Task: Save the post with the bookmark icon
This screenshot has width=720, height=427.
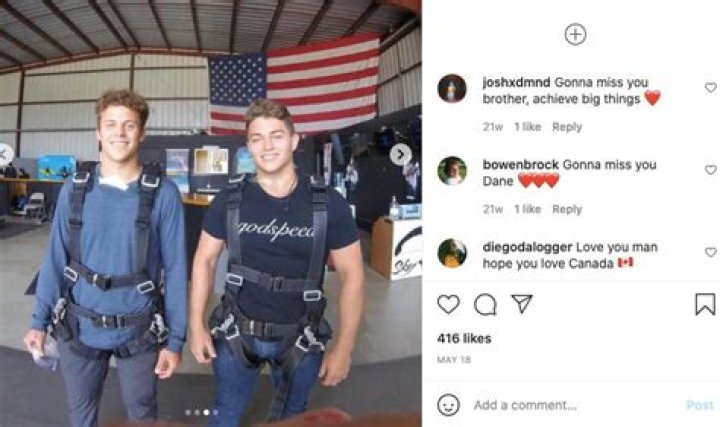Action: (705, 304)
